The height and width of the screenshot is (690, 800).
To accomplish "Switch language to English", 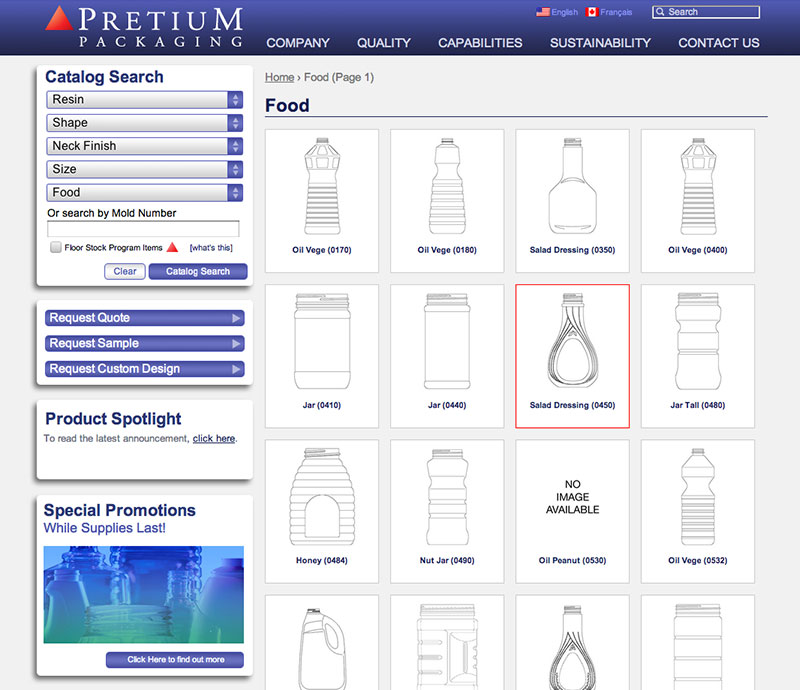I will [x=564, y=12].
